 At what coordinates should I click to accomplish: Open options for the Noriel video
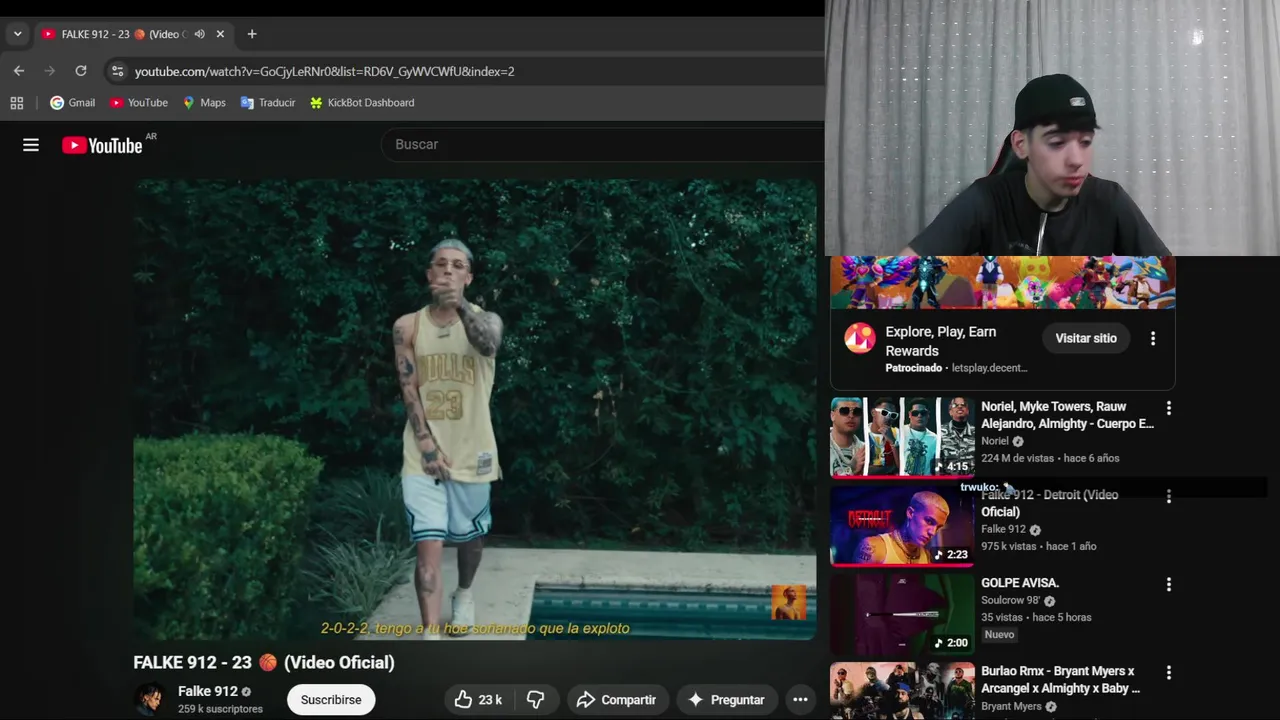pos(1168,408)
